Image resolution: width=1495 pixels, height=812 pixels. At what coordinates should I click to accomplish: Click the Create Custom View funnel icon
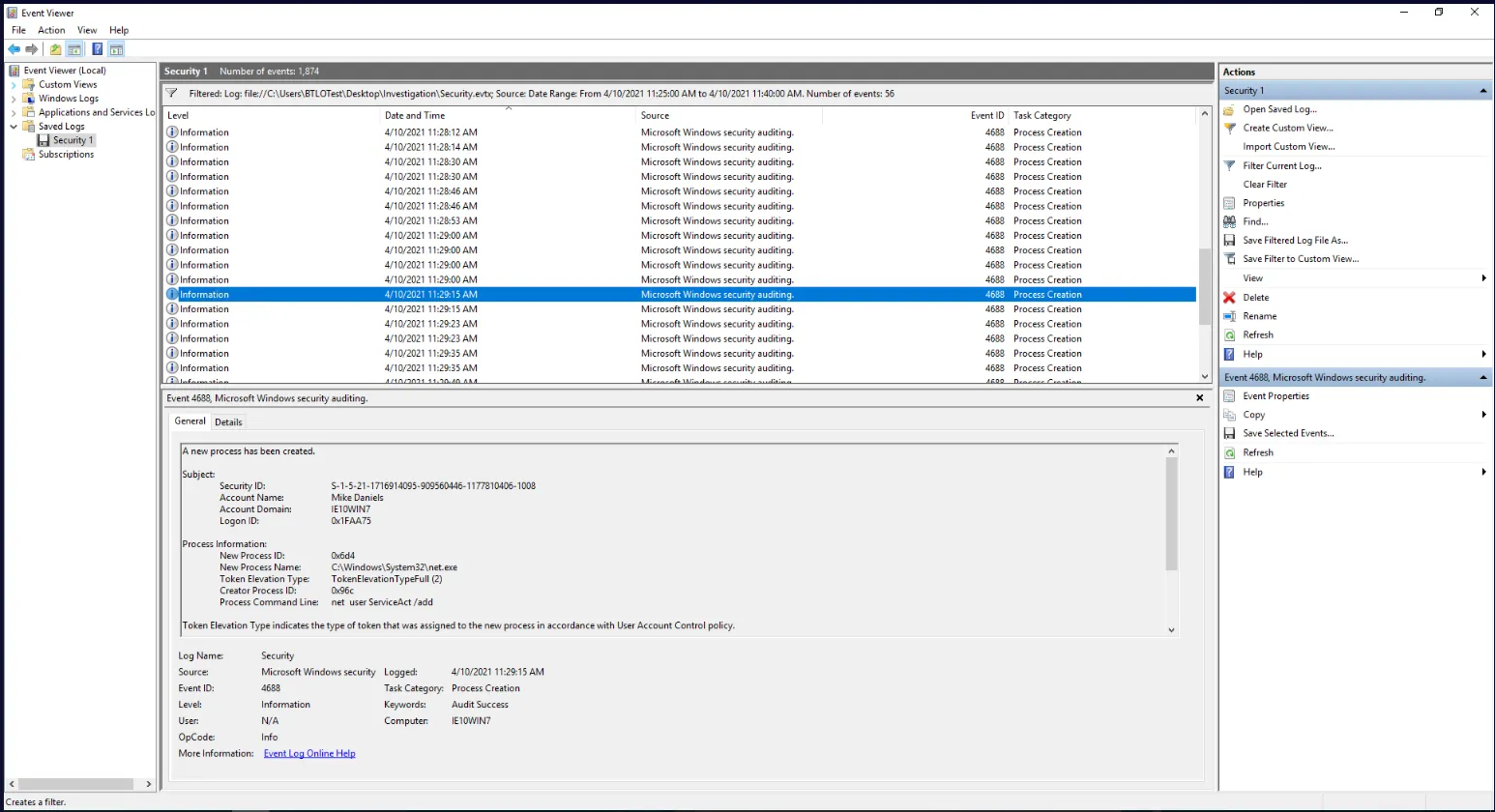pyautogui.click(x=1229, y=129)
